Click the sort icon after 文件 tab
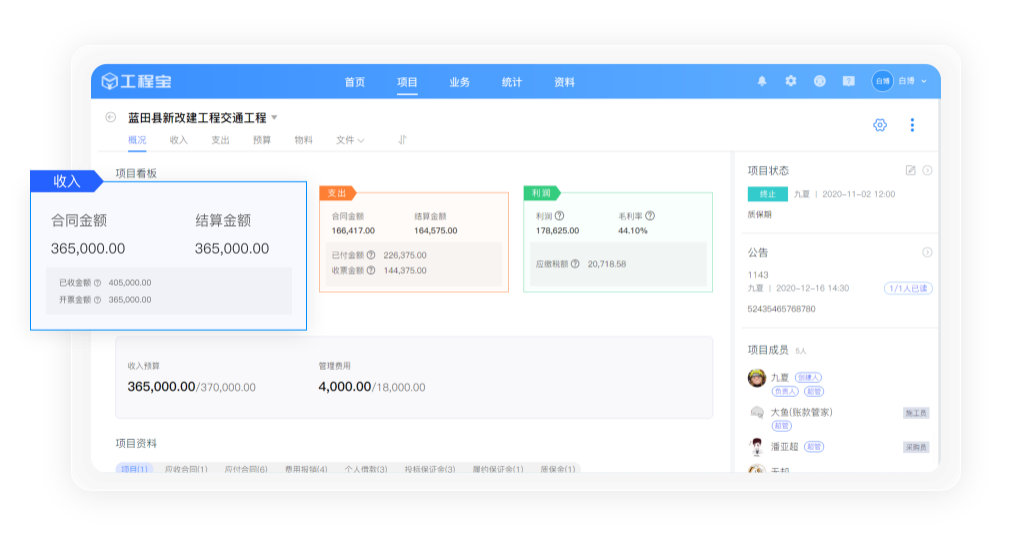The width and height of the screenshot is (1009, 542). pos(402,140)
